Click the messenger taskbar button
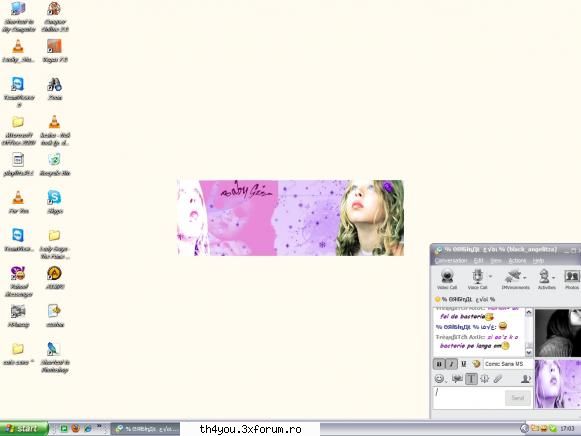Screen dimensions: 581x436 (146, 429)
